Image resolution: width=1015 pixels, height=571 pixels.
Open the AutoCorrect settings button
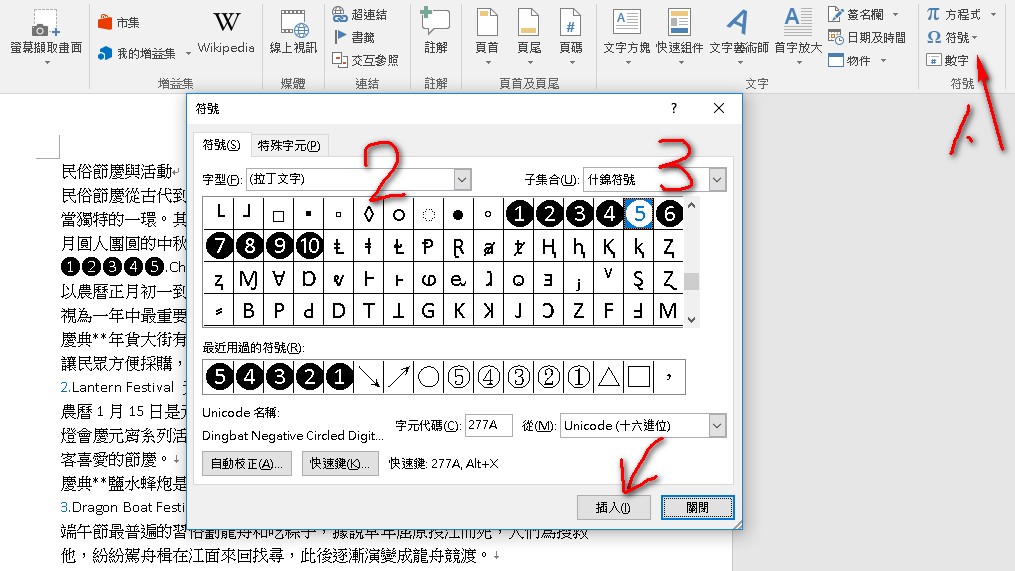[247, 463]
